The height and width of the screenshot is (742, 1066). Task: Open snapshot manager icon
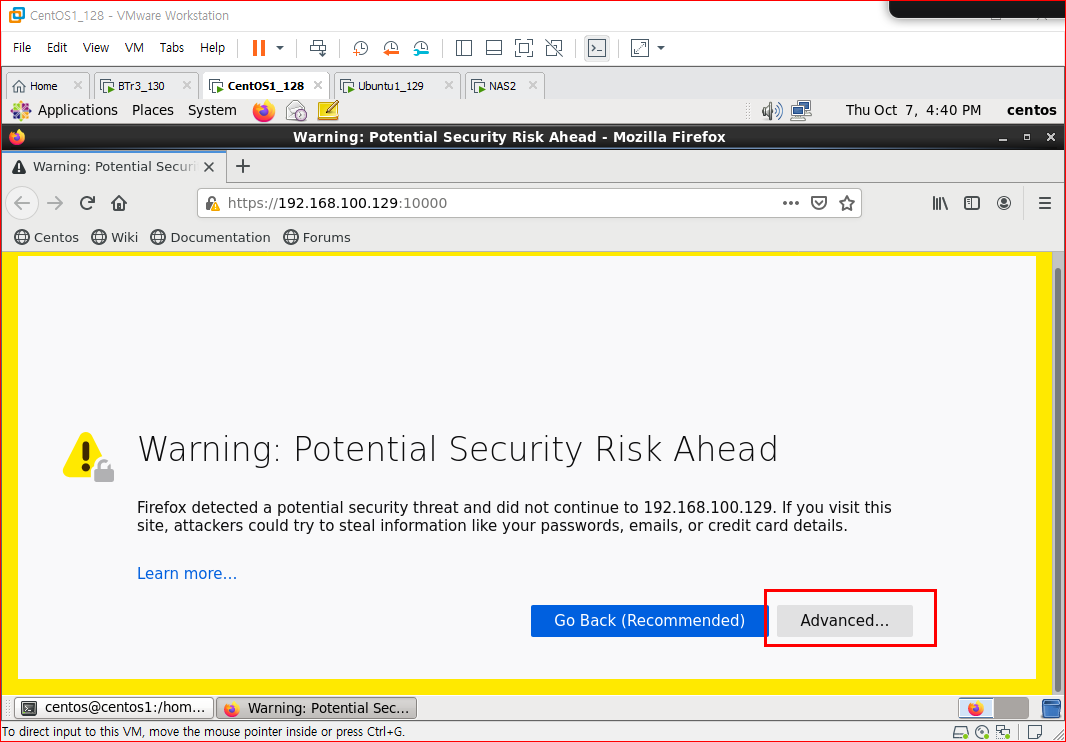tap(422, 48)
